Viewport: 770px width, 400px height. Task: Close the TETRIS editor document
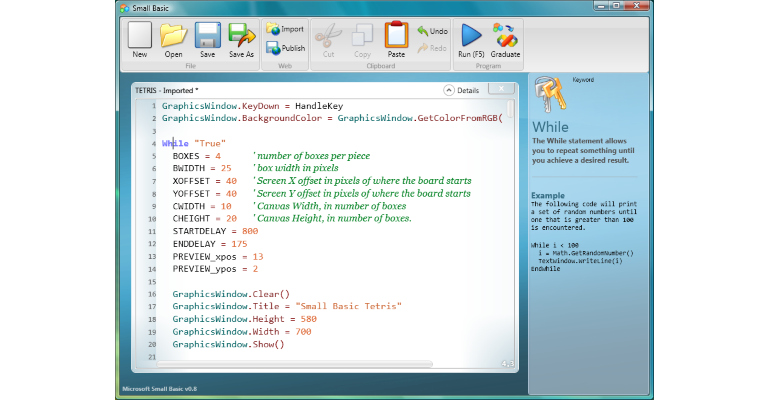[x=501, y=88]
